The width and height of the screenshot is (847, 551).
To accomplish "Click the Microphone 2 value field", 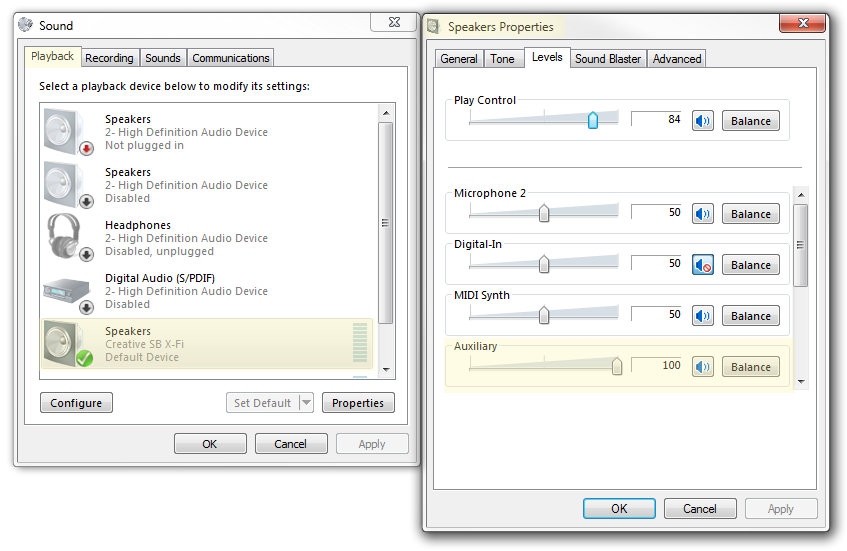I will click(657, 212).
